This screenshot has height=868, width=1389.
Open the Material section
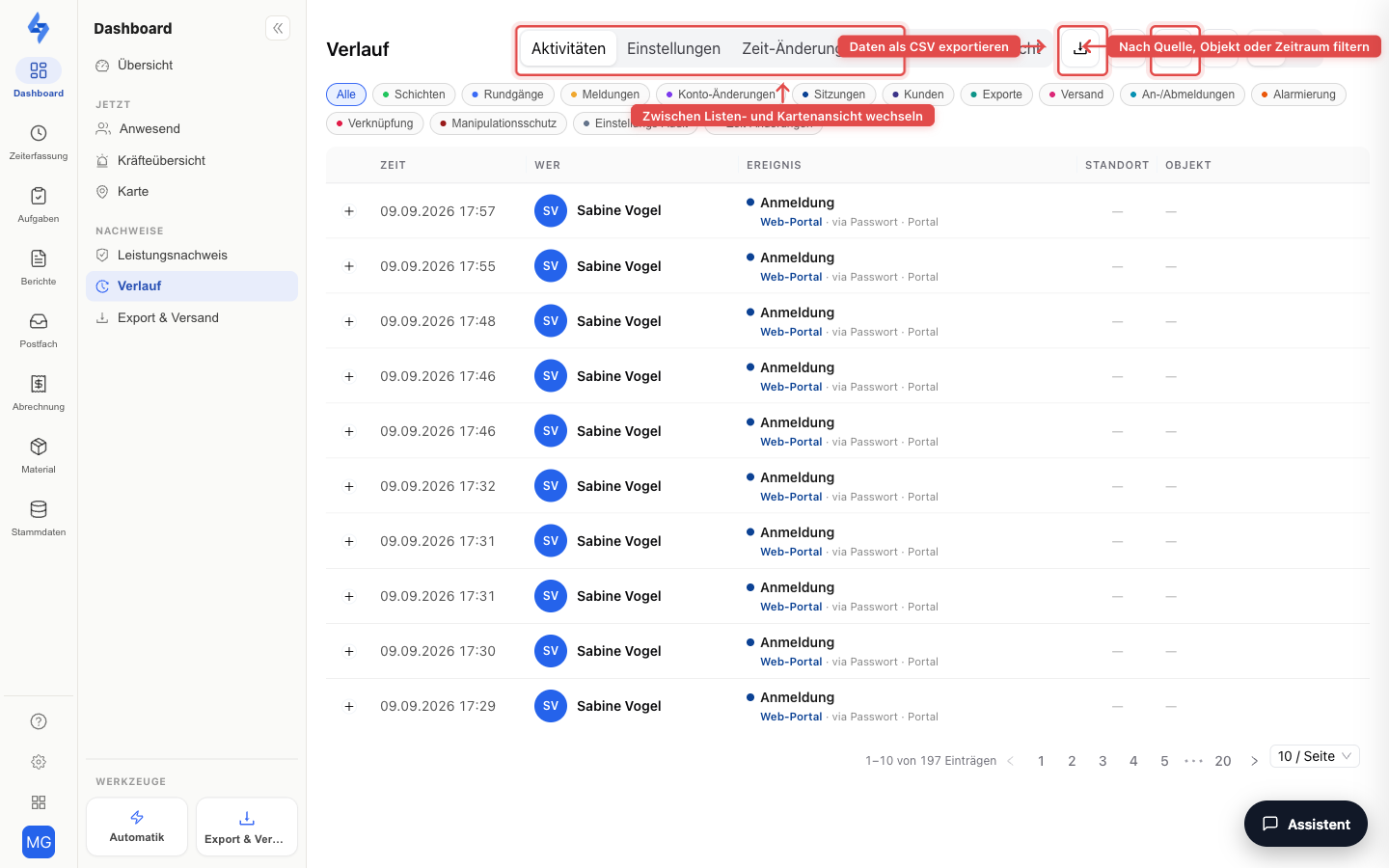[39, 455]
